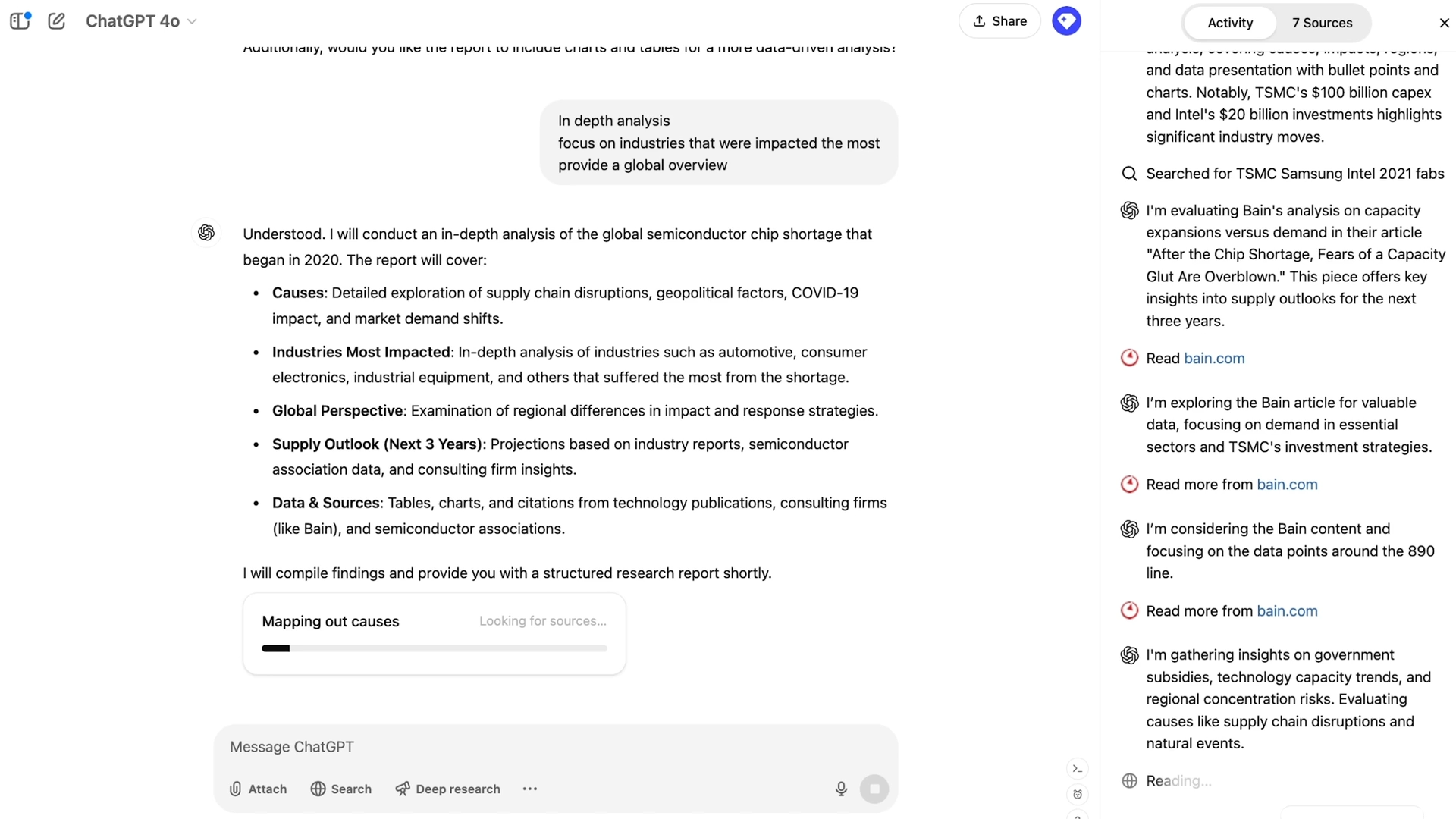Open the last Read more bain.com link
The image size is (1456, 819).
tap(1287, 610)
